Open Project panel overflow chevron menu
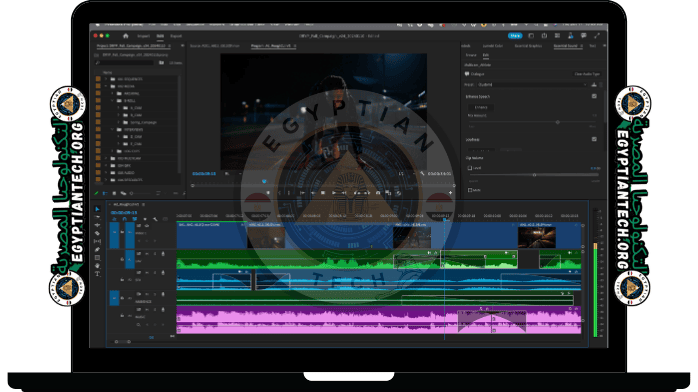698x392 pixels. [182, 46]
